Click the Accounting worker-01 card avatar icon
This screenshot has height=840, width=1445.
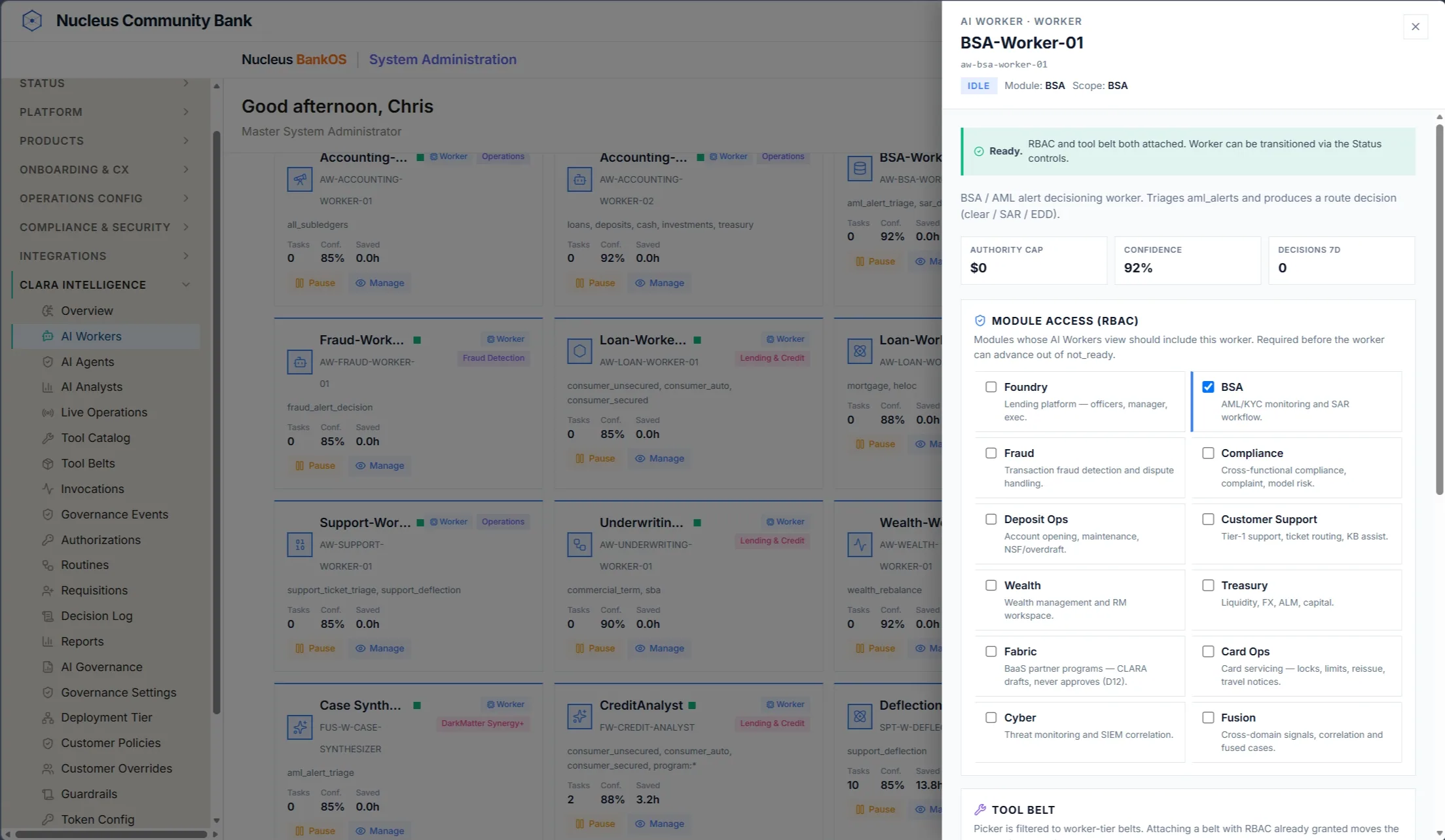click(x=300, y=179)
